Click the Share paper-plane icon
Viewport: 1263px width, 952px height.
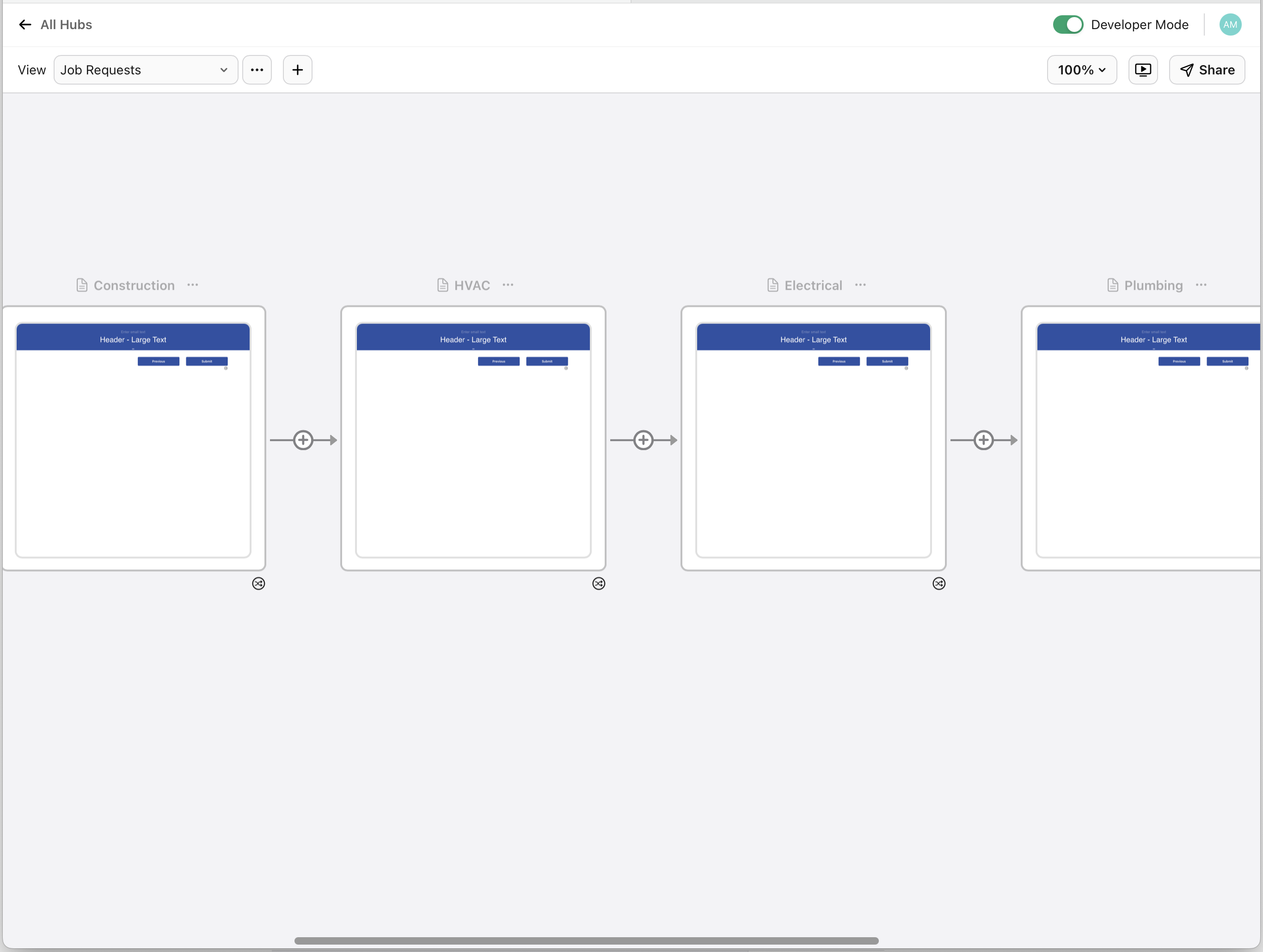click(x=1186, y=70)
